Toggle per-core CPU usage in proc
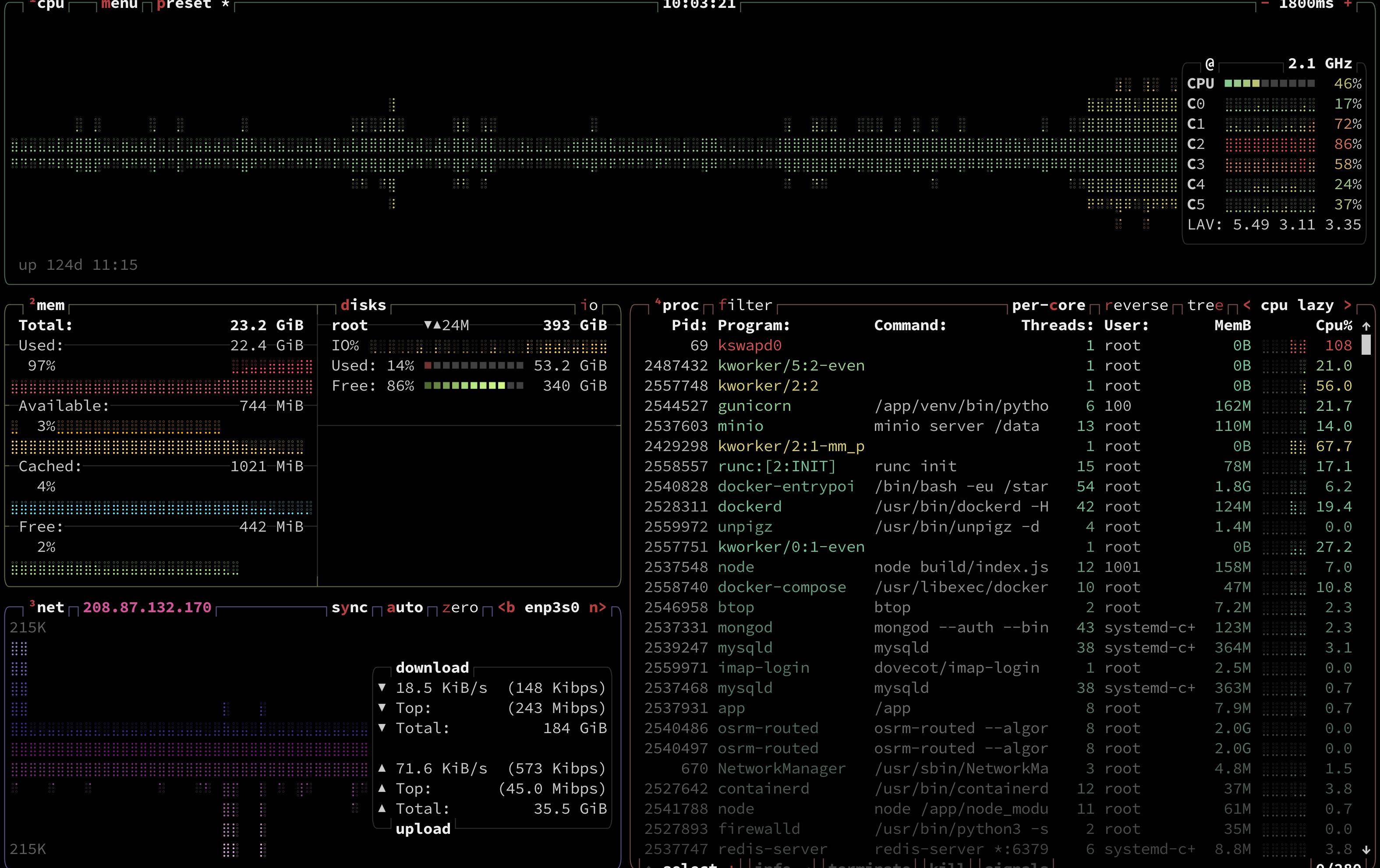1380x868 pixels. coord(1049,305)
